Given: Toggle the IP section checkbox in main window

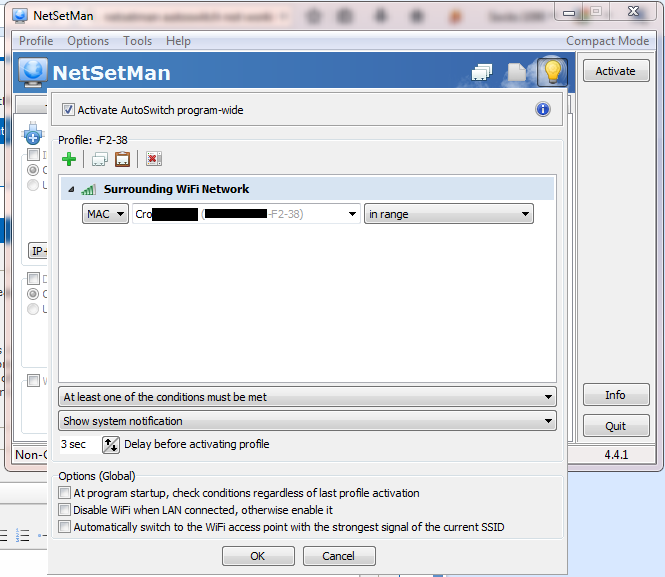Looking at the screenshot, I should [34, 155].
